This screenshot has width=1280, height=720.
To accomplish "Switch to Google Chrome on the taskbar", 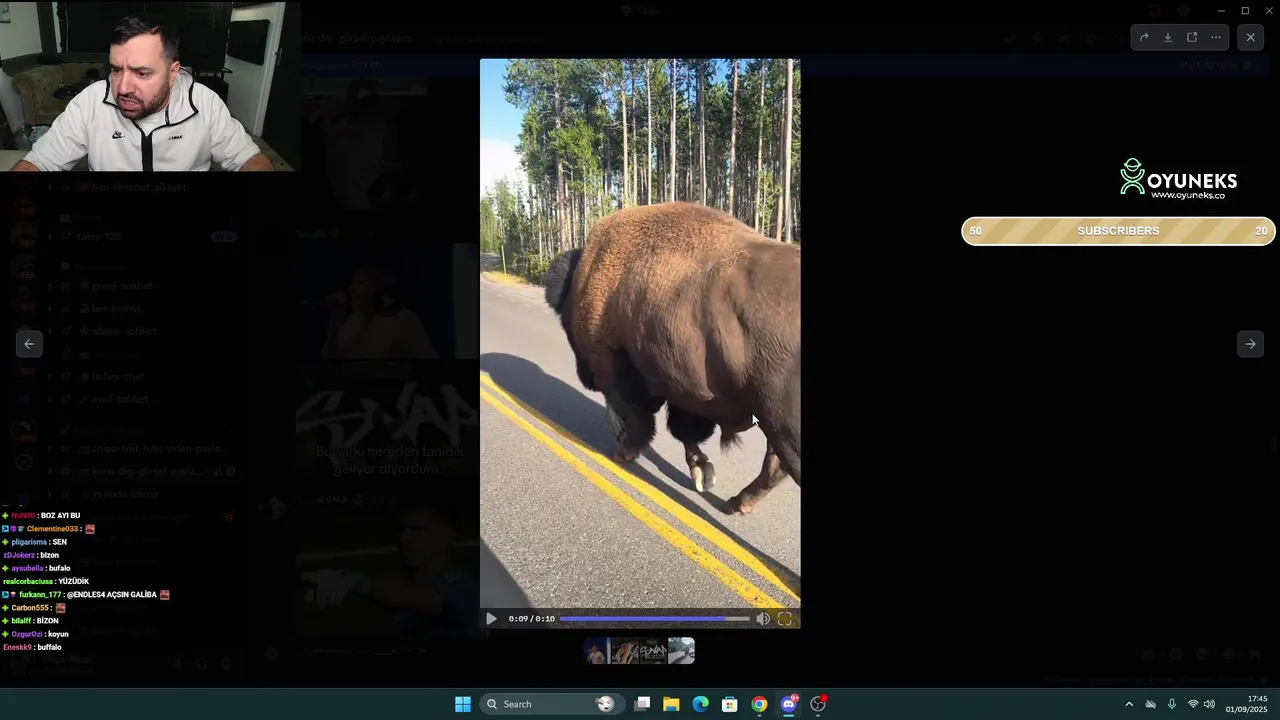I will 759,704.
